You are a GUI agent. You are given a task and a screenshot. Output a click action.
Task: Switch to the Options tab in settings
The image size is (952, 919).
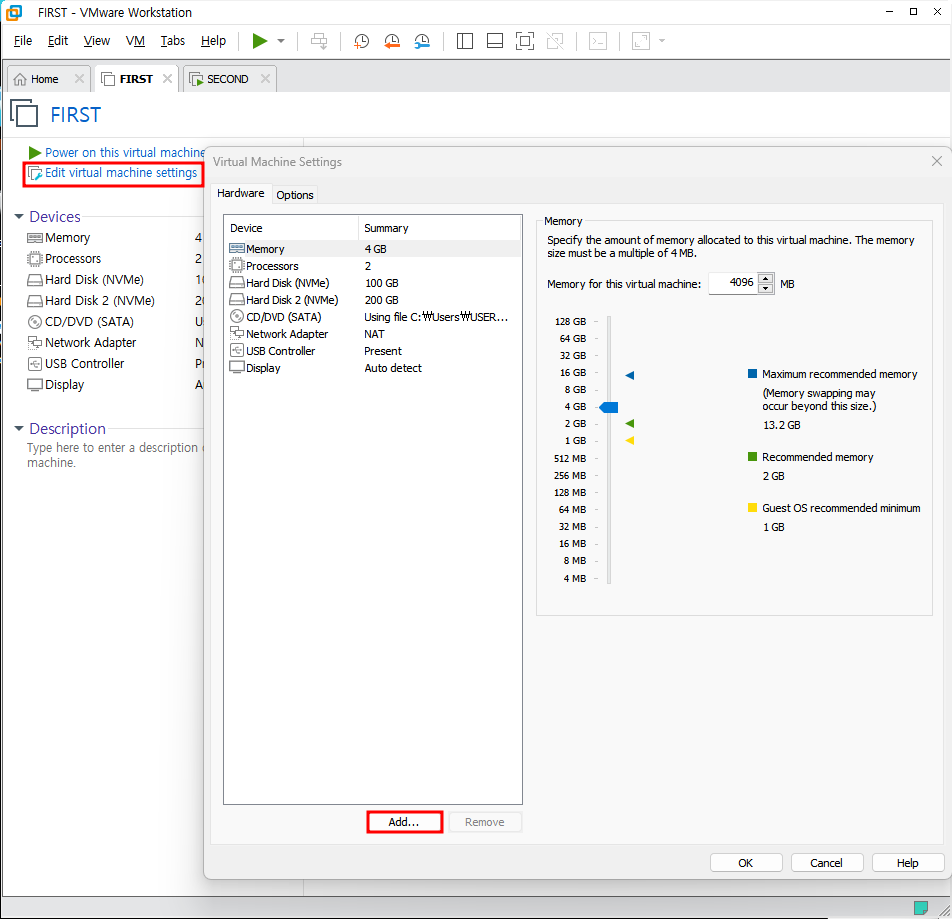(294, 194)
